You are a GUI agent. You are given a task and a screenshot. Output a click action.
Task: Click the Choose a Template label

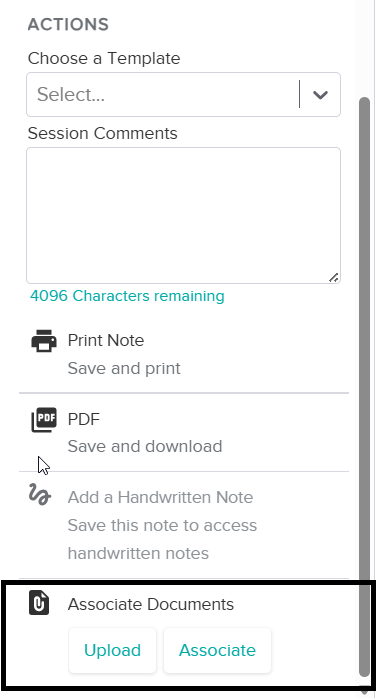(x=104, y=58)
